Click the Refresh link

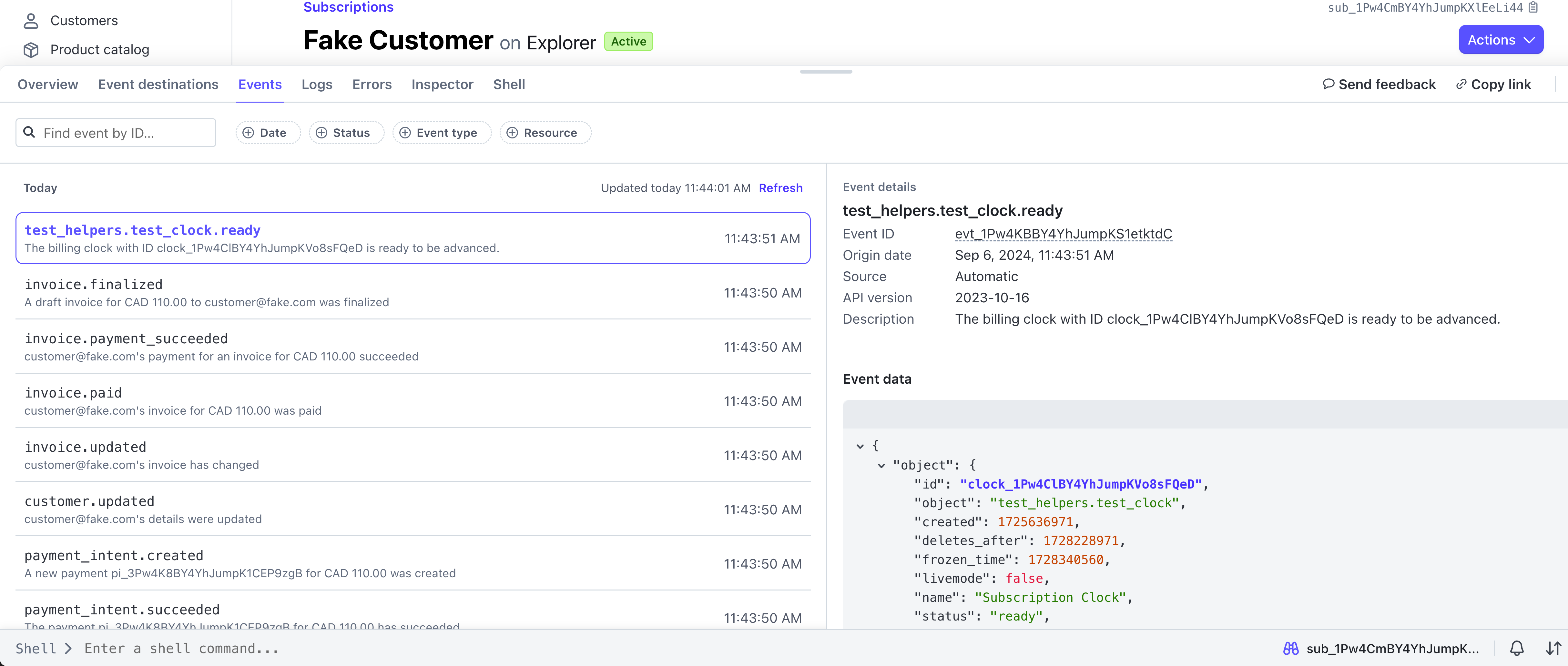coord(780,188)
